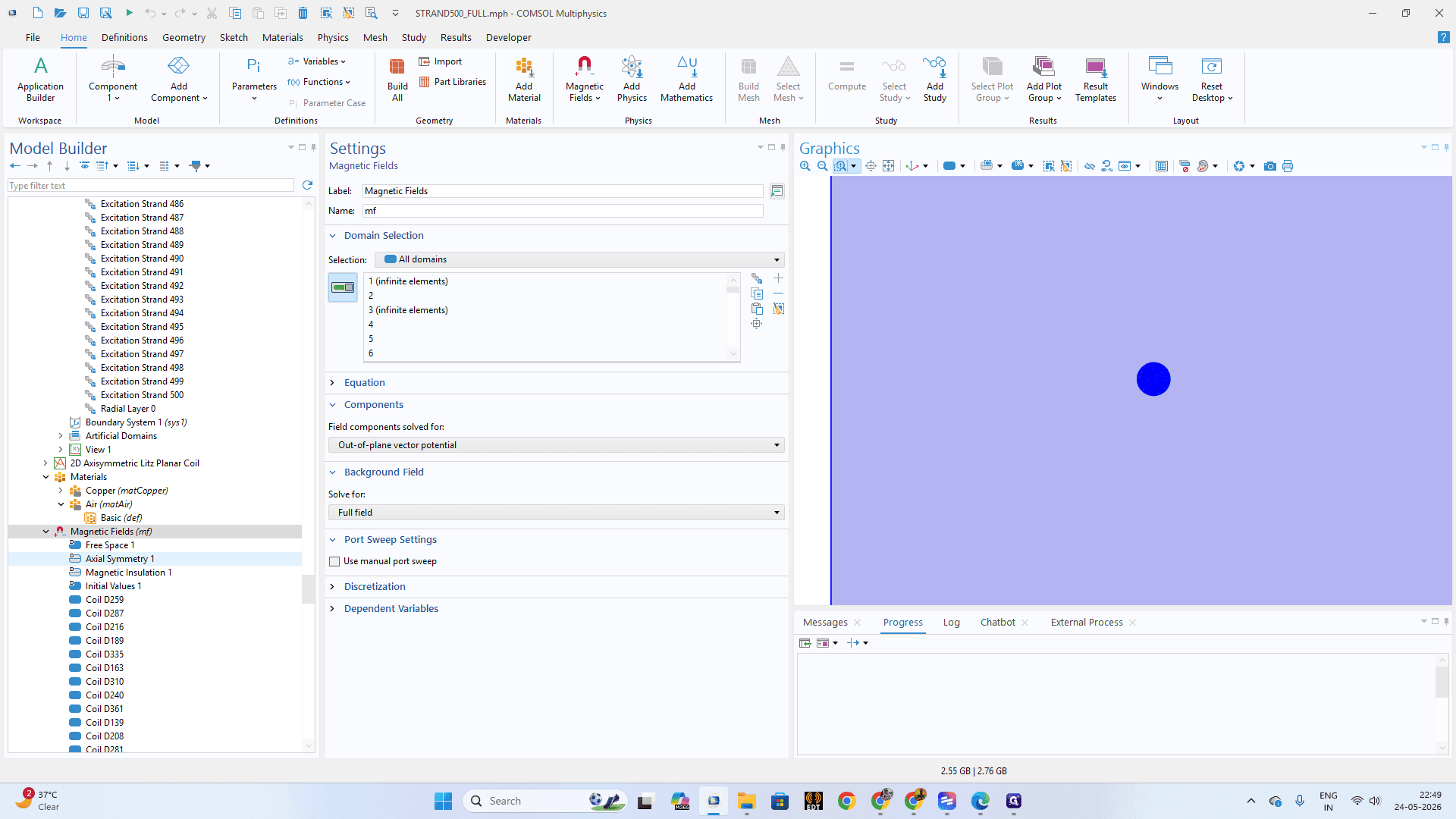Open Chrome from the taskbar

pyautogui.click(x=846, y=801)
